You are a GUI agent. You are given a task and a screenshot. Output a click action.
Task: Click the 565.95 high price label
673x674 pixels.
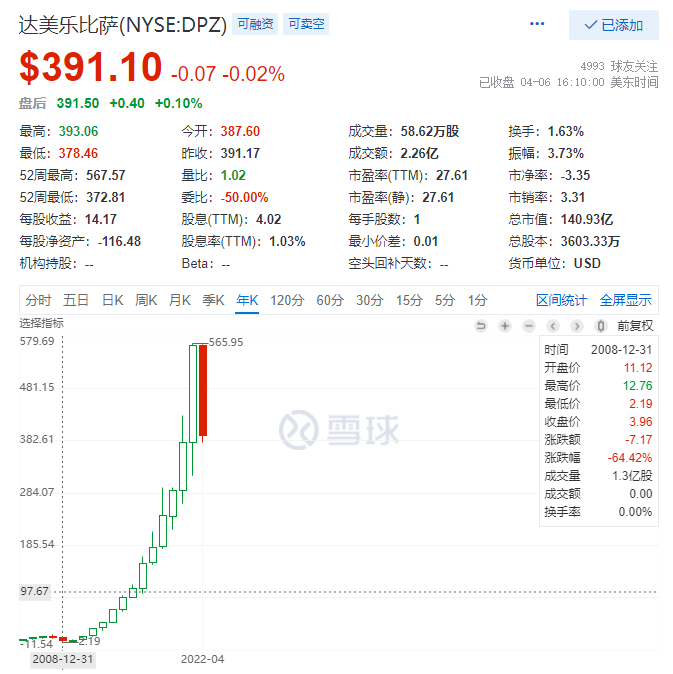[226, 343]
